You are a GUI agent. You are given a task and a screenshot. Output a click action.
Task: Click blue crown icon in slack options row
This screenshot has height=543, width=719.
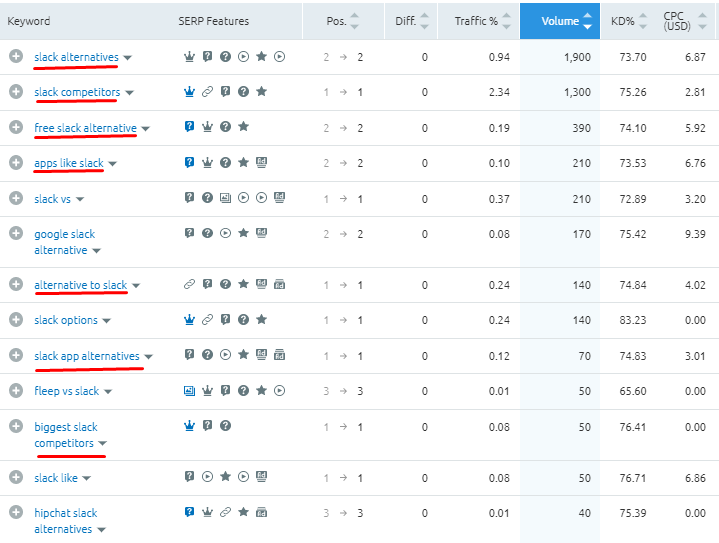click(x=189, y=320)
